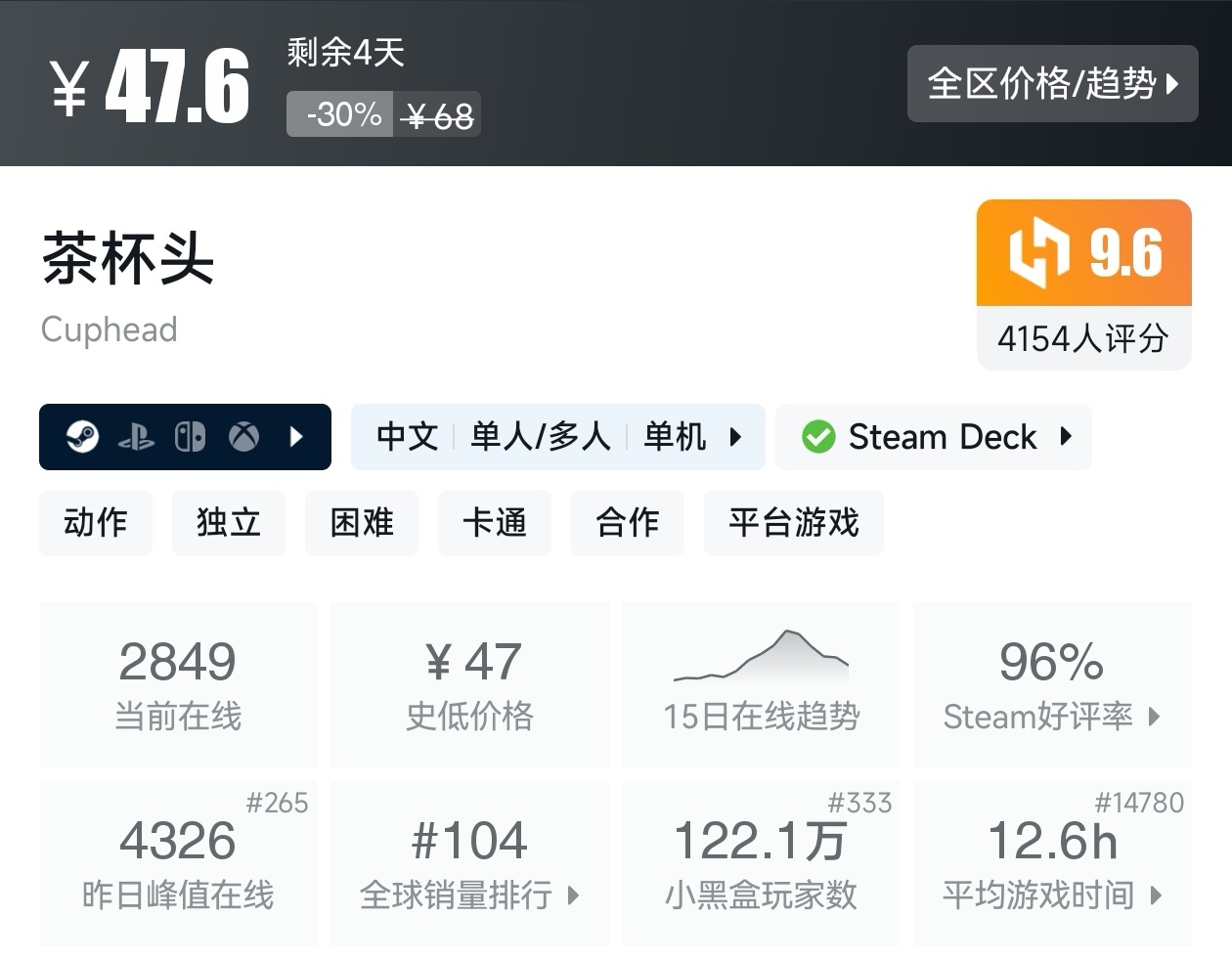This screenshot has height=960, width=1232.
Task: Expand the platforms list arrow
Action: click(297, 436)
